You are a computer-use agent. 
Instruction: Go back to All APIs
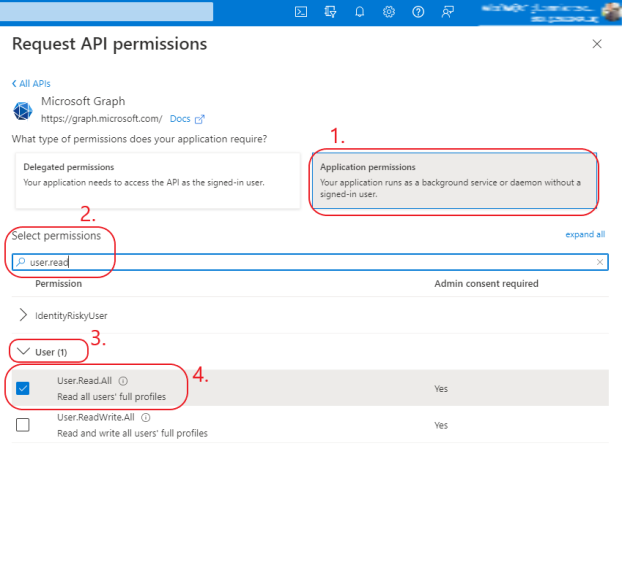[31, 83]
